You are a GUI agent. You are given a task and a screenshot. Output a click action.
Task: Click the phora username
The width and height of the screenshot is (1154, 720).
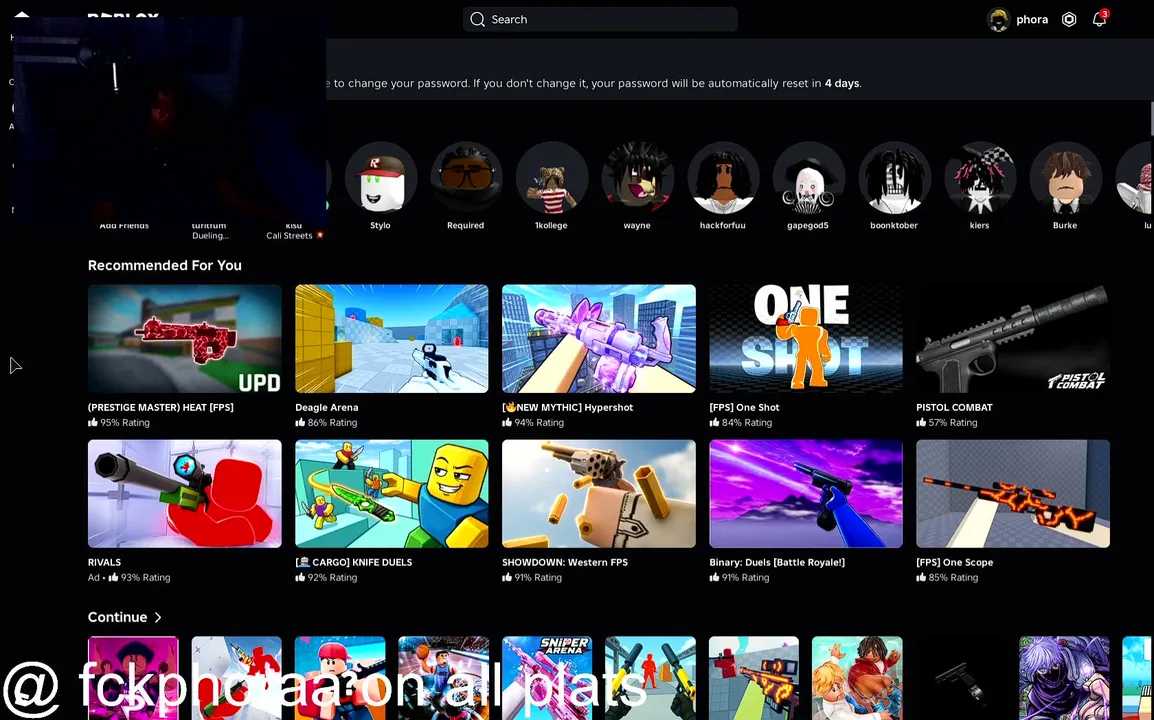pyautogui.click(x=1032, y=20)
